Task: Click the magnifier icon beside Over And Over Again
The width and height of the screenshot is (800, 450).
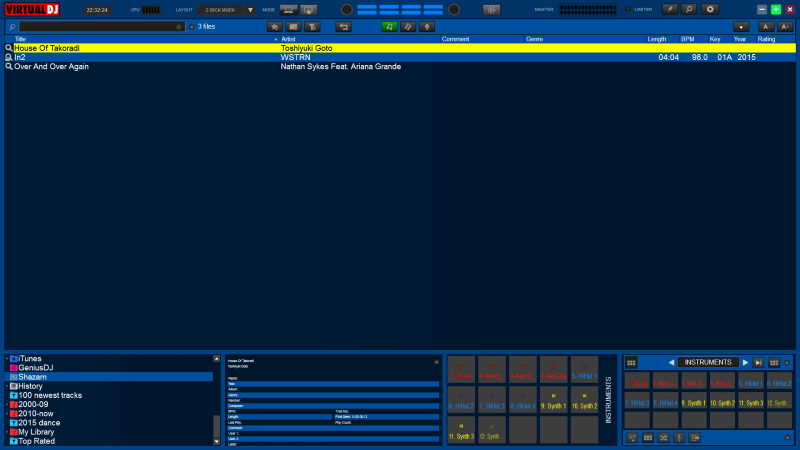Action: (x=9, y=66)
